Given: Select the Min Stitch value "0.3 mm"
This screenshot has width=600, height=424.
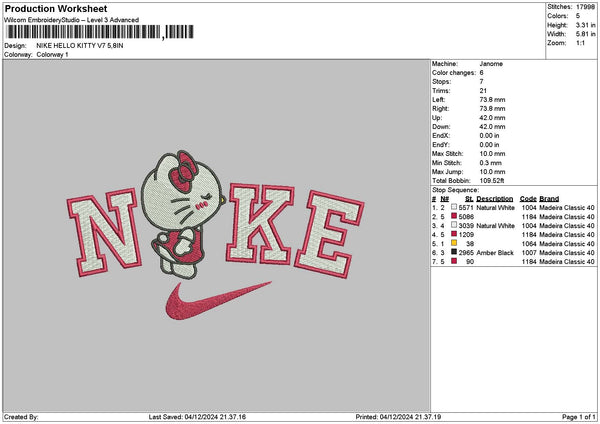Looking at the screenshot, I should point(490,163).
